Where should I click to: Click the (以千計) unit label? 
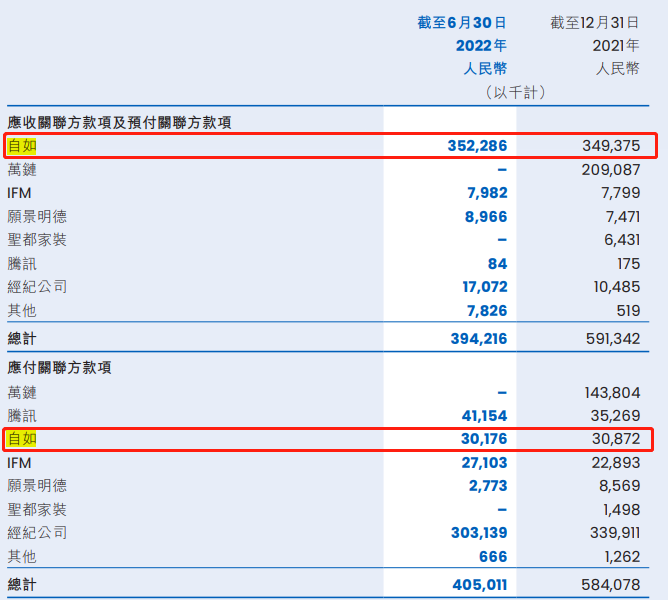515,92
